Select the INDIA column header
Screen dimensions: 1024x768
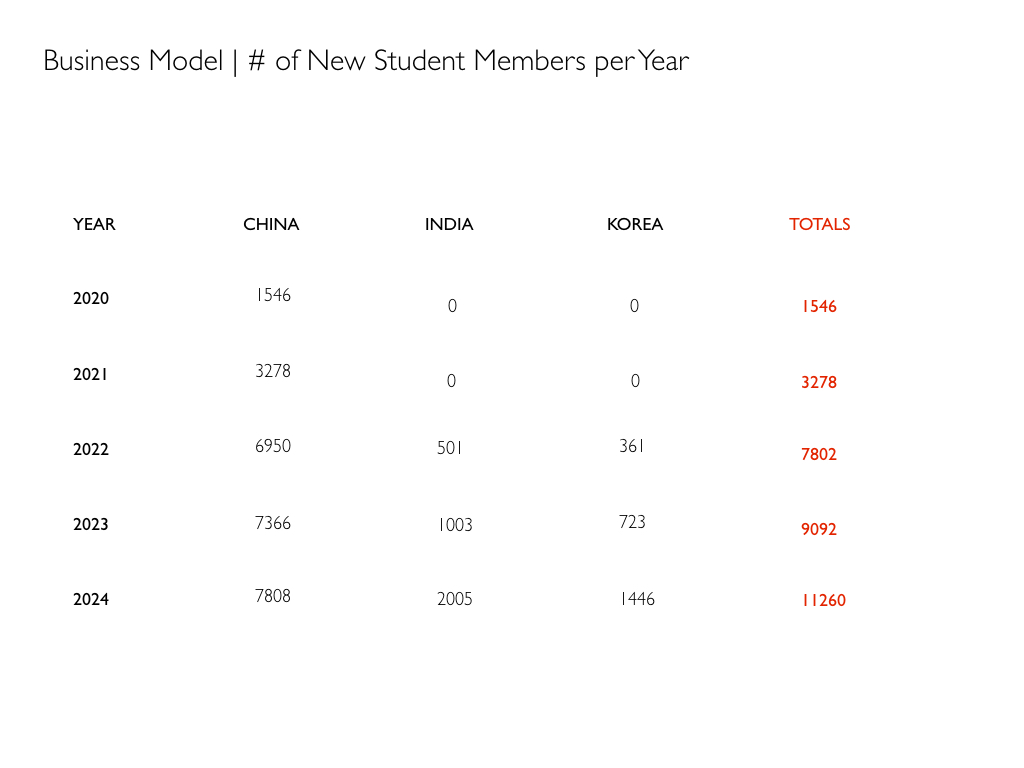point(449,225)
